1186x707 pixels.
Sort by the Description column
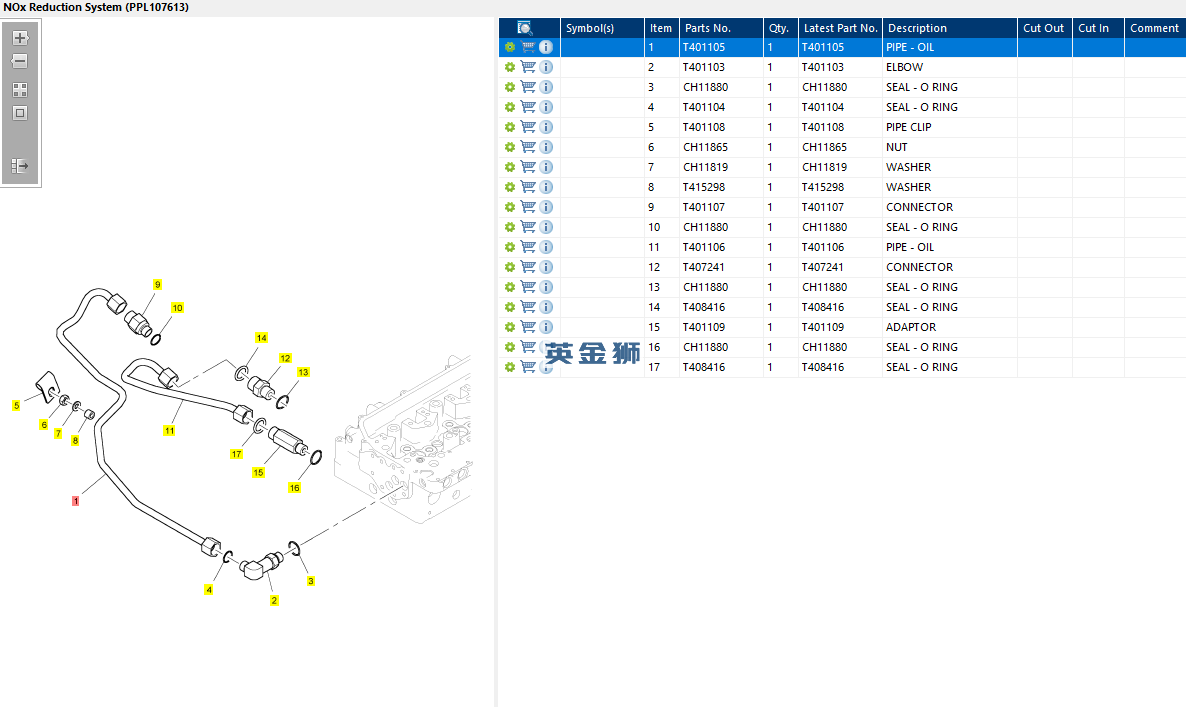click(950, 28)
